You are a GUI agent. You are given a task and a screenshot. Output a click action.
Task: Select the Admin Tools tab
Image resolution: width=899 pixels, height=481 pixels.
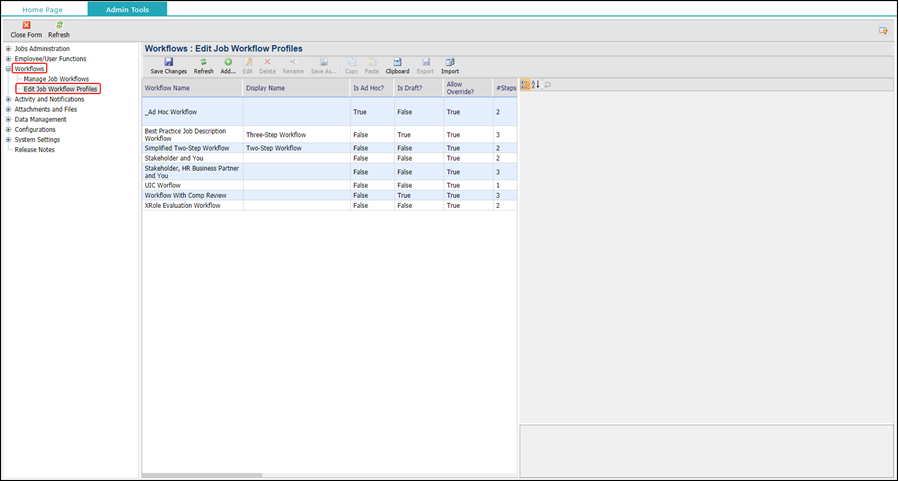click(x=127, y=9)
